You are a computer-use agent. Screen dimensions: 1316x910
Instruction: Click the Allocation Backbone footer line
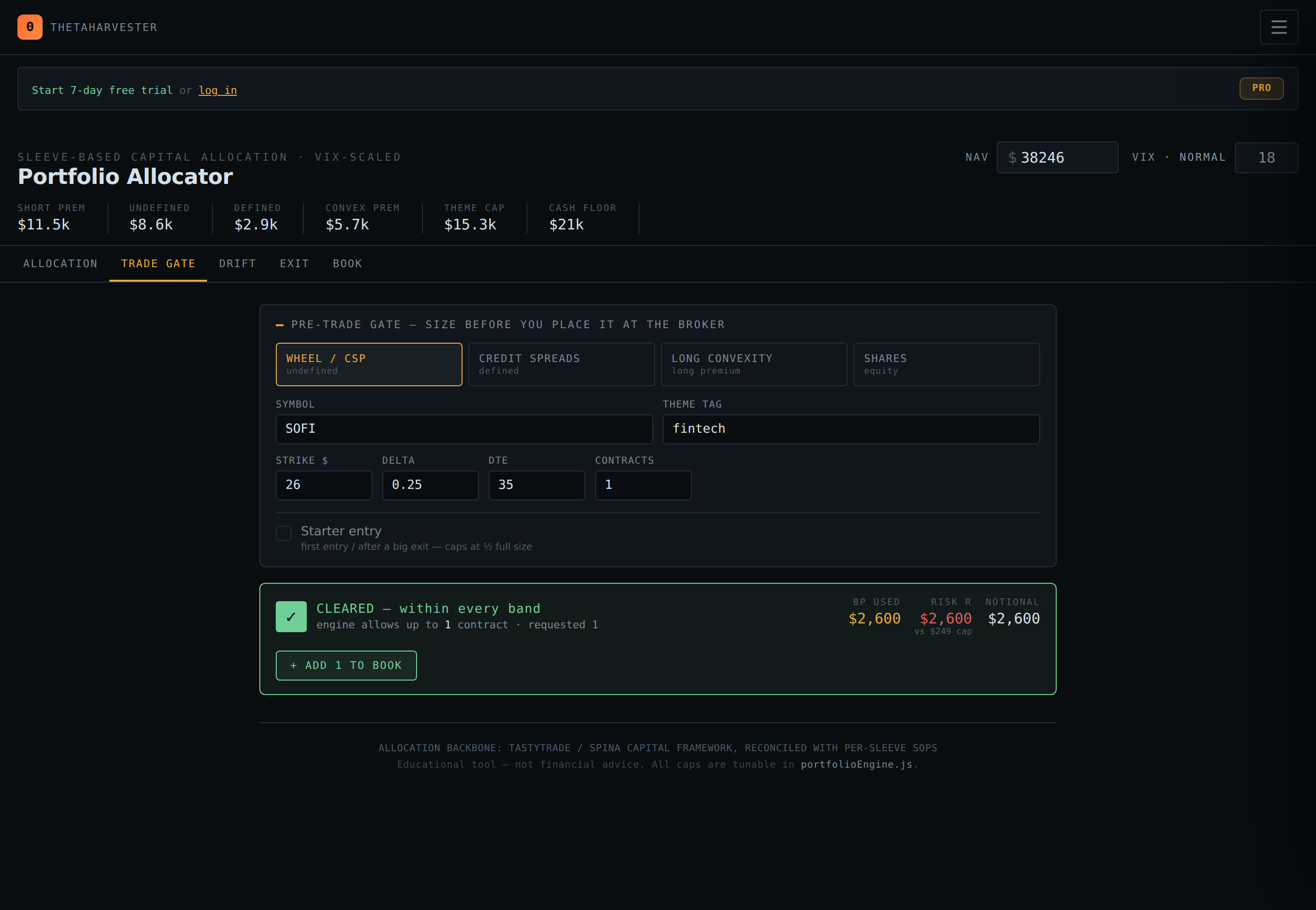pos(658,748)
